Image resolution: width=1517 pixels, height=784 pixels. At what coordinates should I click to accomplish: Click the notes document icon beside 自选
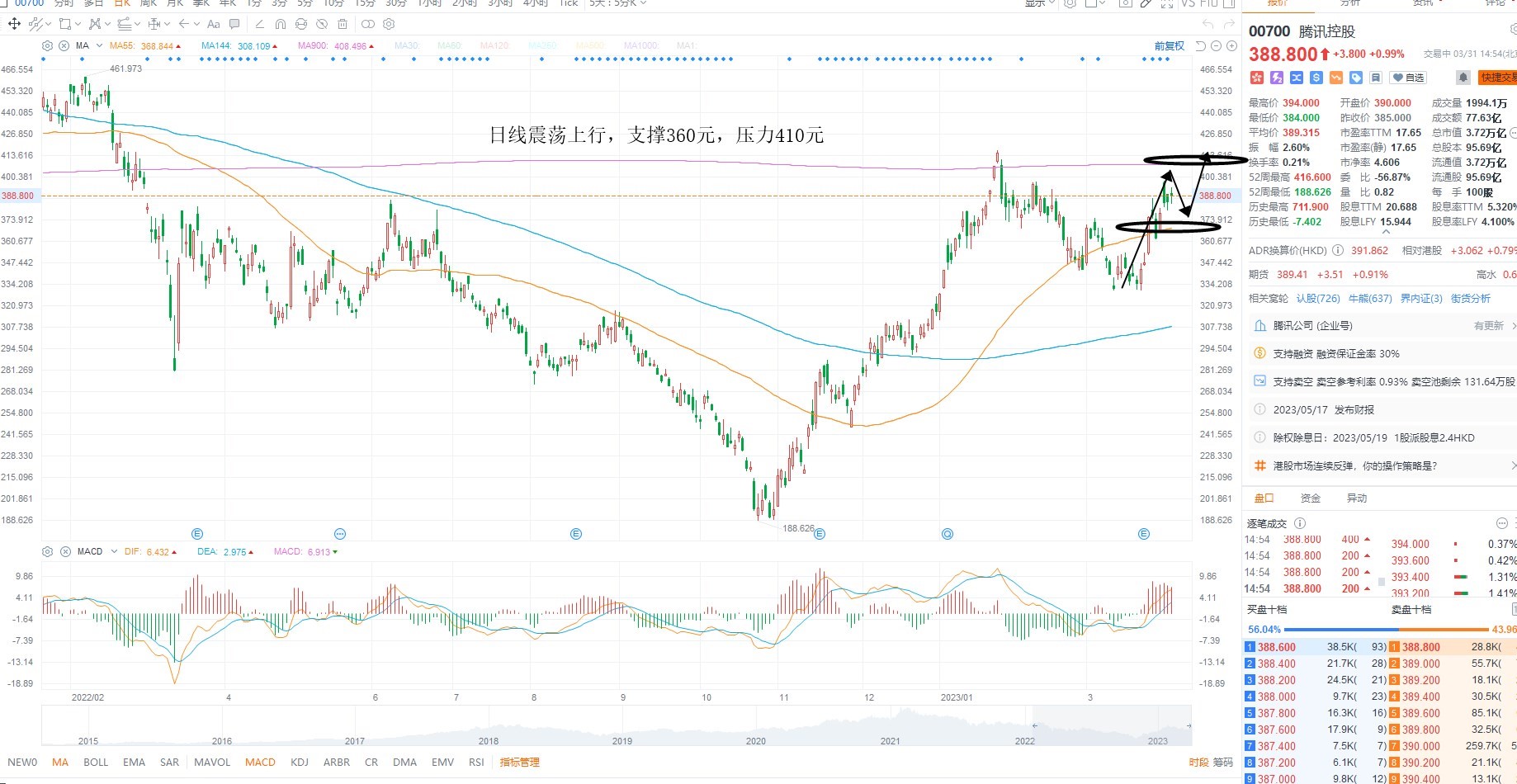pyautogui.click(x=1376, y=78)
